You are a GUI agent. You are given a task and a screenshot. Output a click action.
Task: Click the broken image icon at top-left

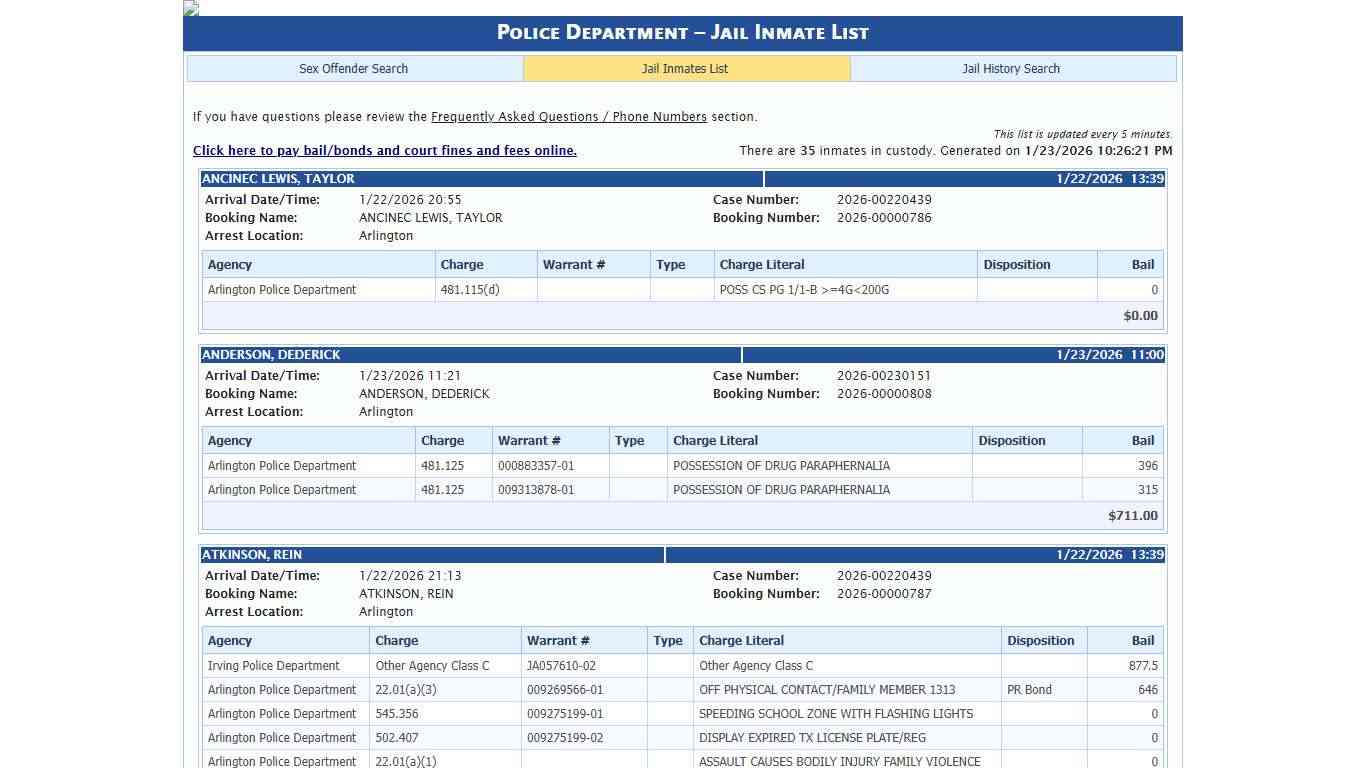coord(191,8)
